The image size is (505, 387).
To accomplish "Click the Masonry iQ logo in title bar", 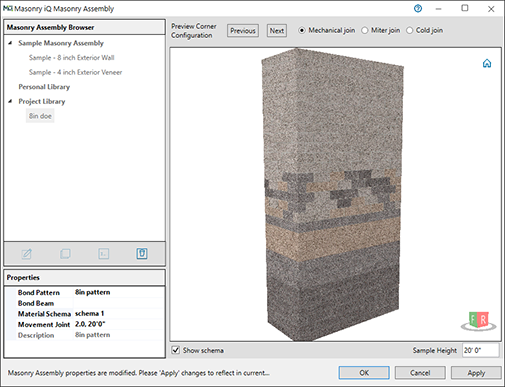I will 8,8.
